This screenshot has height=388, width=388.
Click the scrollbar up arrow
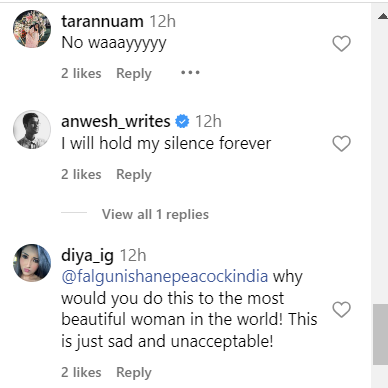383,16
